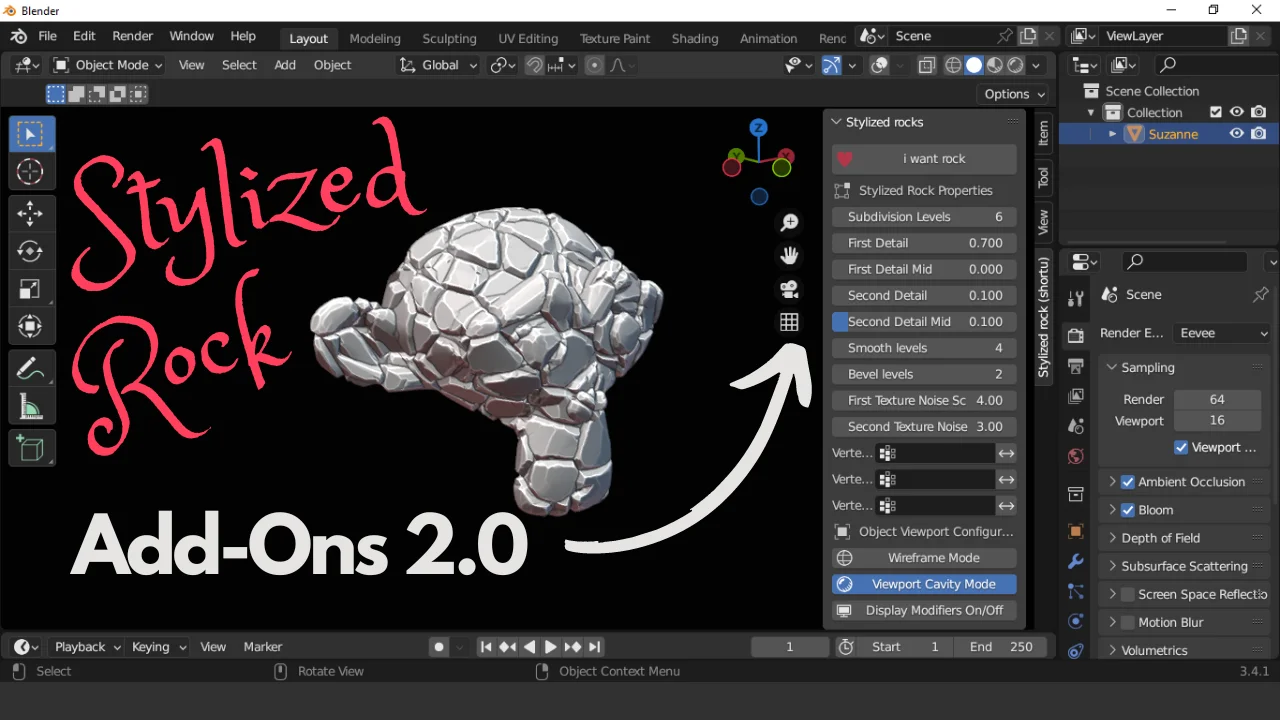1280x720 pixels.
Task: Click the Add Cube tool icon
Action: tap(31, 448)
